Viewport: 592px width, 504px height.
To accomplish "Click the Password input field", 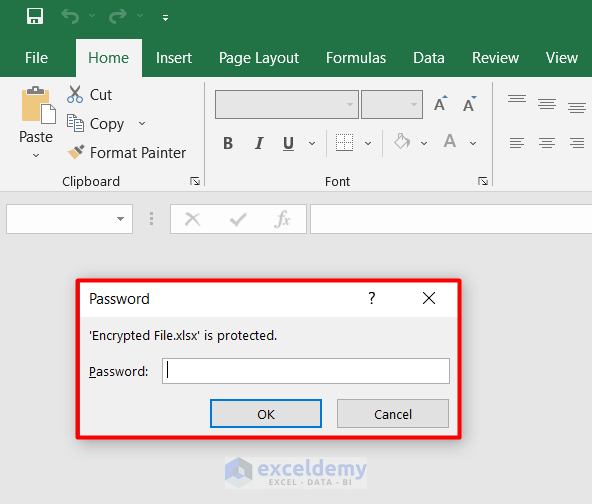I will pos(306,371).
